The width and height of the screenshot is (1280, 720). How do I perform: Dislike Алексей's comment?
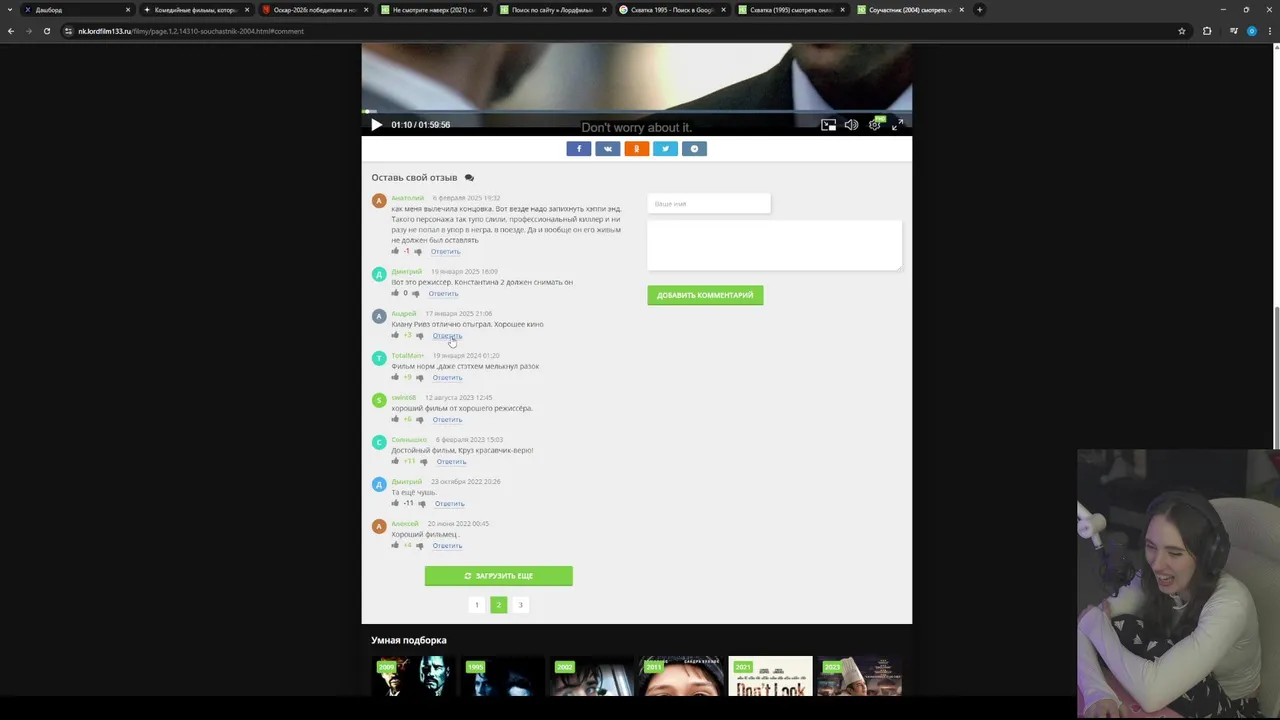419,546
